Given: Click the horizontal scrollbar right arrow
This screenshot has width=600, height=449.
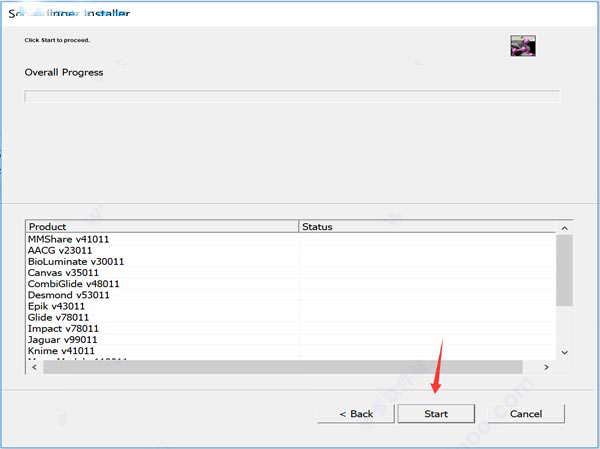Looking at the screenshot, I should tap(546, 367).
